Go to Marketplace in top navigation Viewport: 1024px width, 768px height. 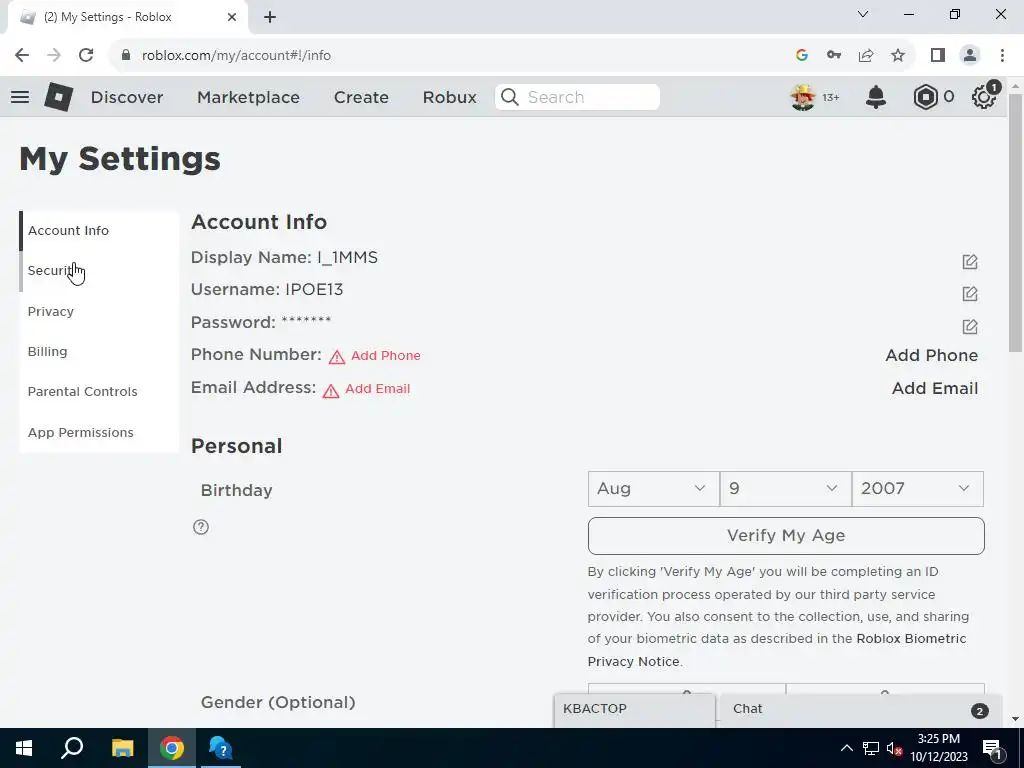(x=248, y=97)
